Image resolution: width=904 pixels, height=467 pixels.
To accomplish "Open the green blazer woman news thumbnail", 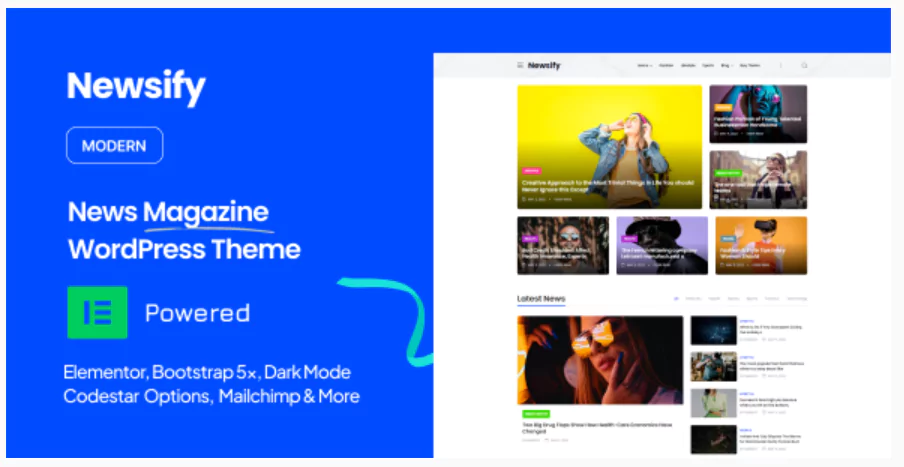I will coord(714,402).
